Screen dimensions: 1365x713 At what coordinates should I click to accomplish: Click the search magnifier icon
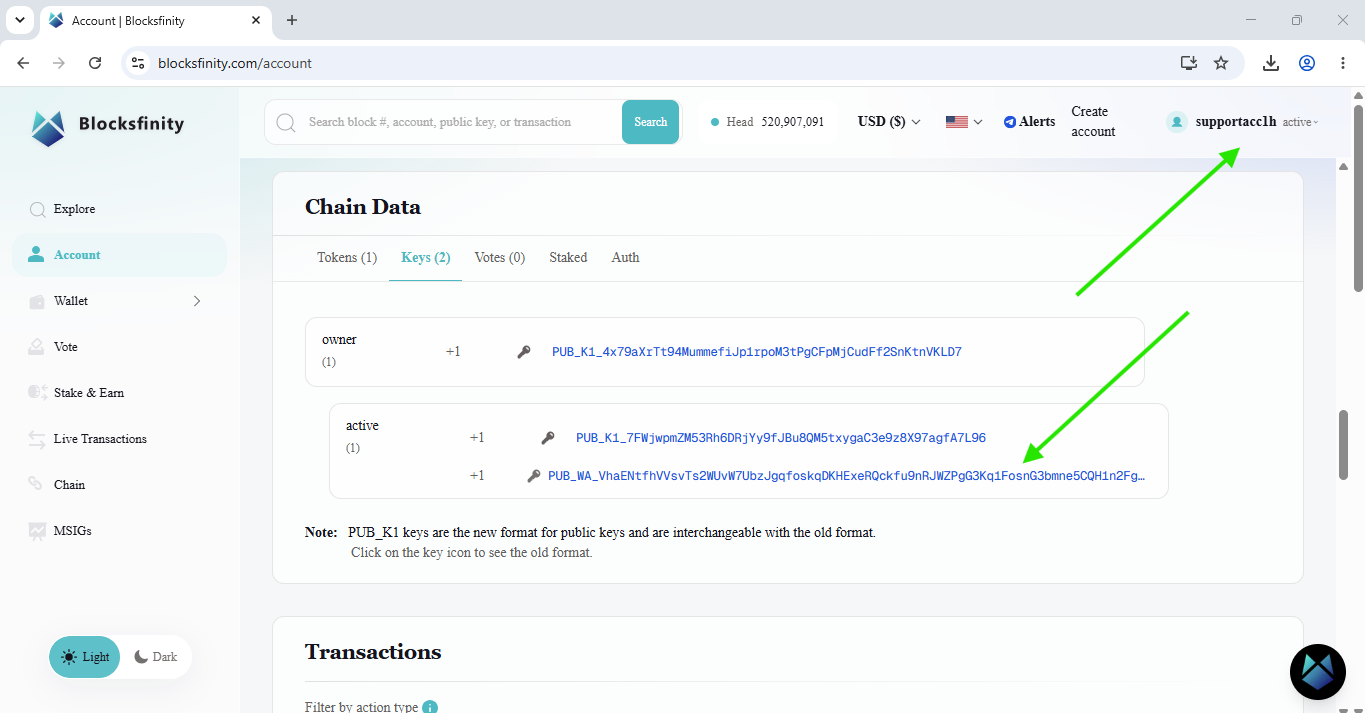point(286,122)
